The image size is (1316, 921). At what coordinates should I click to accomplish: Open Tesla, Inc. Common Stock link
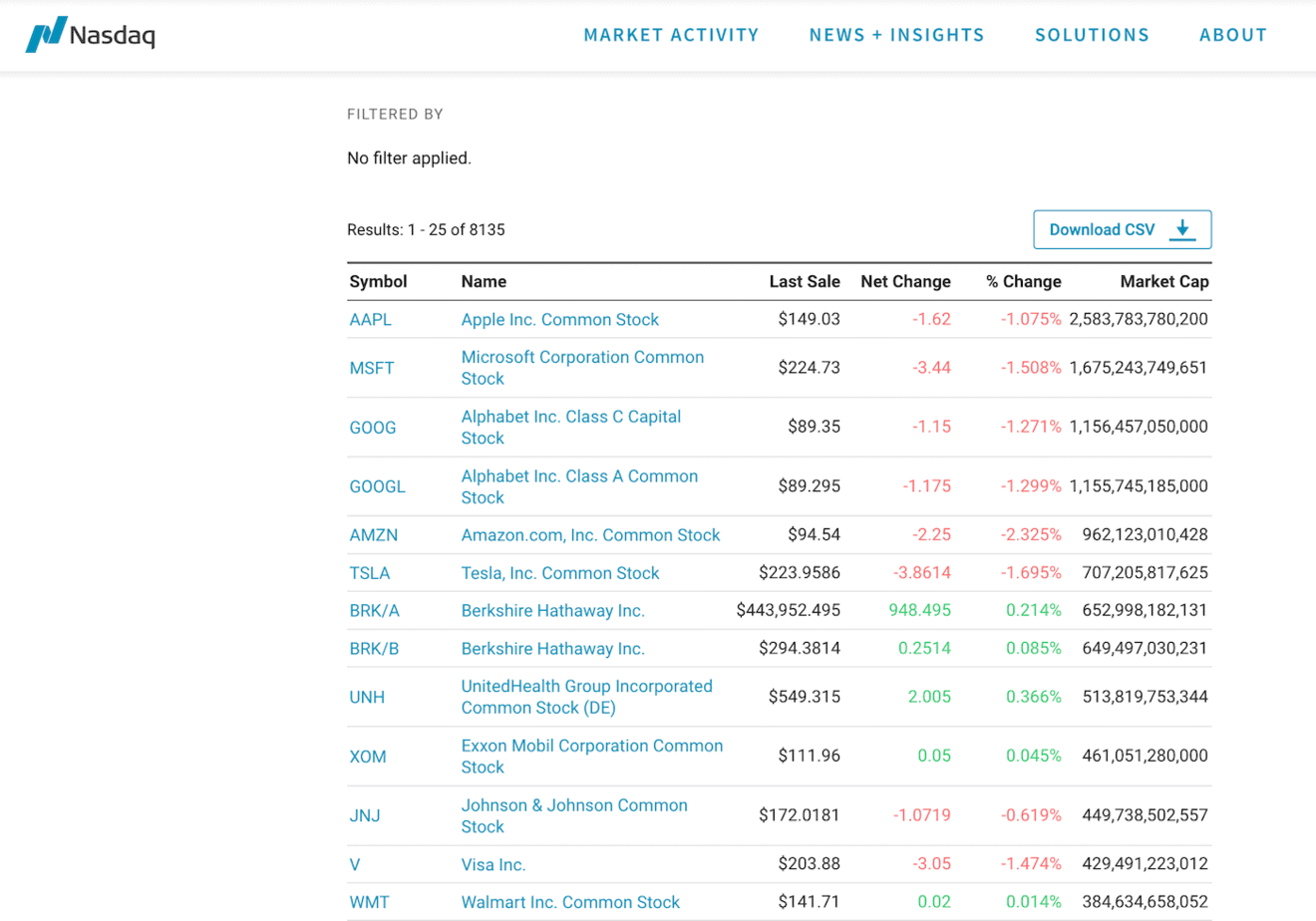click(560, 573)
